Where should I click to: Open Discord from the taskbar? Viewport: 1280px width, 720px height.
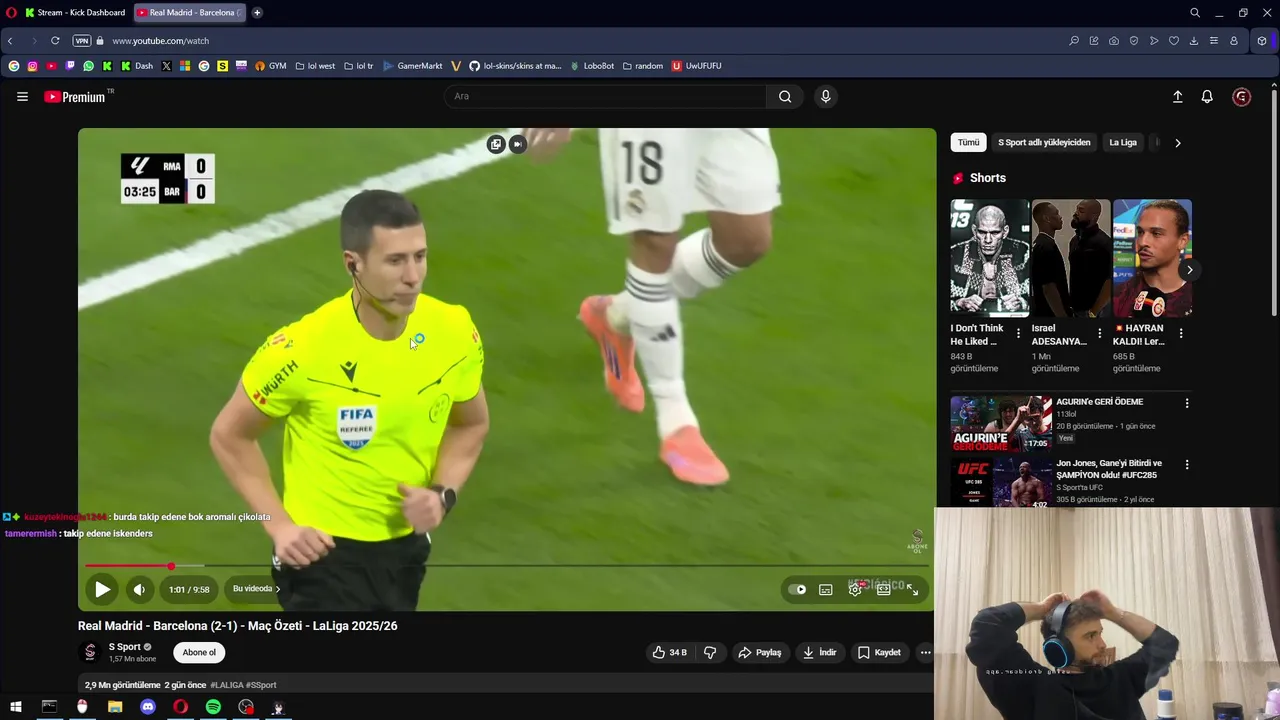[x=148, y=707]
